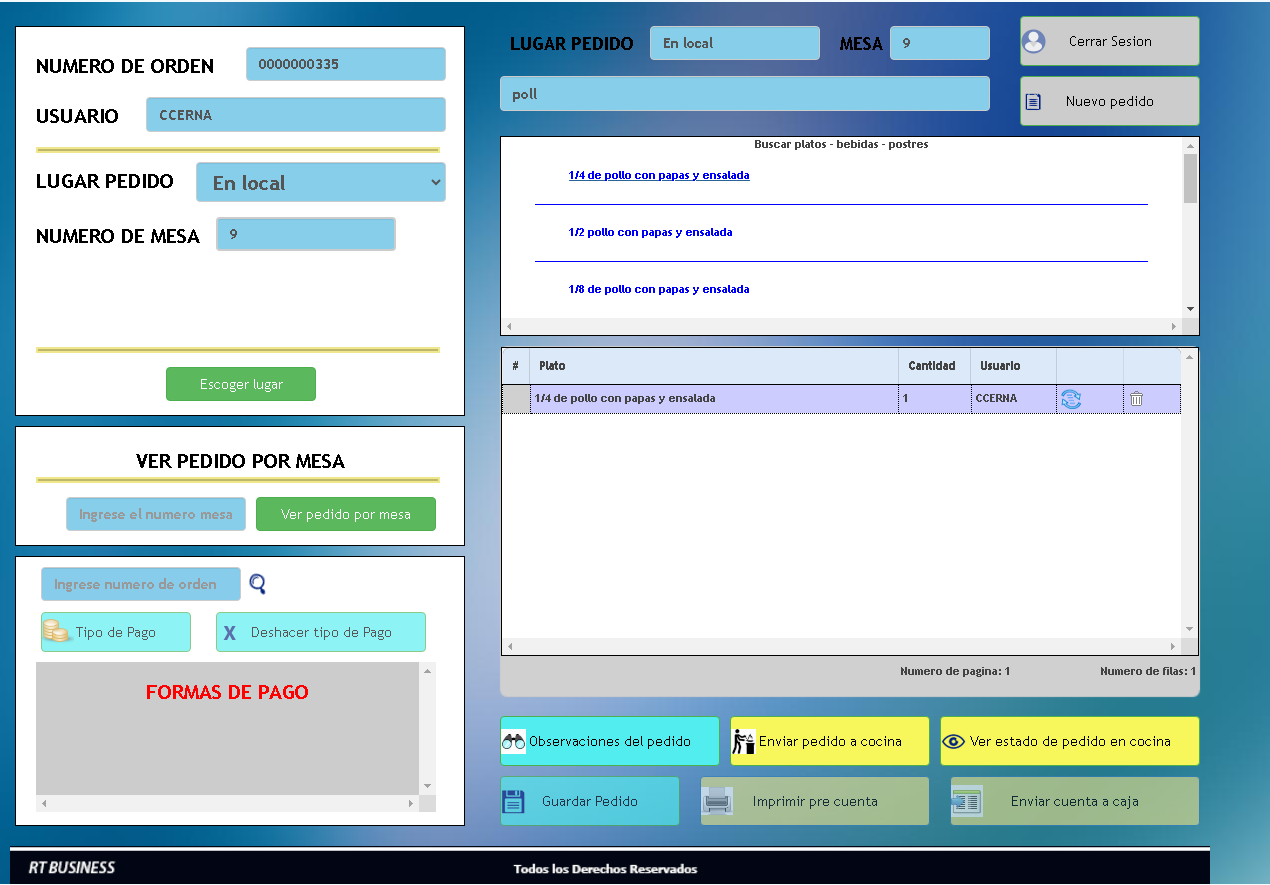Click the eye icon for kitchen order status
Image resolution: width=1270 pixels, height=885 pixels.
point(954,742)
